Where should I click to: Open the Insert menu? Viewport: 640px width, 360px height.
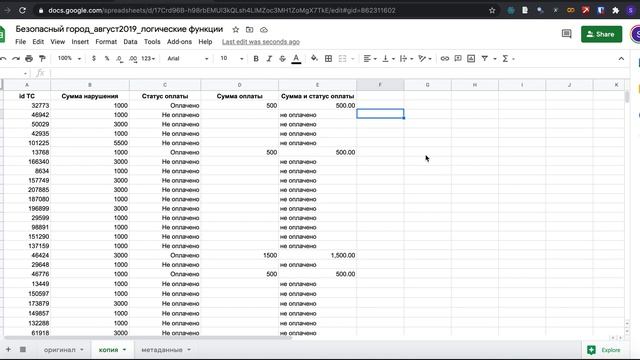tap(80, 42)
